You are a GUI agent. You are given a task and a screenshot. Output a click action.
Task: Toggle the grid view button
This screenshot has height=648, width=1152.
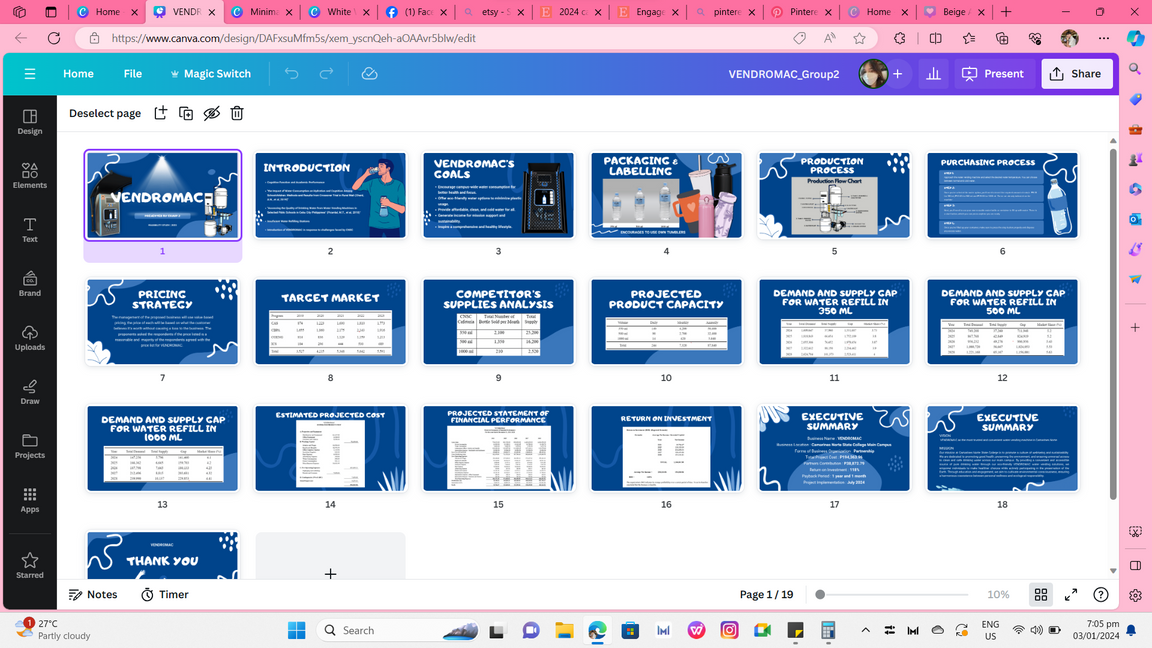pos(1041,594)
